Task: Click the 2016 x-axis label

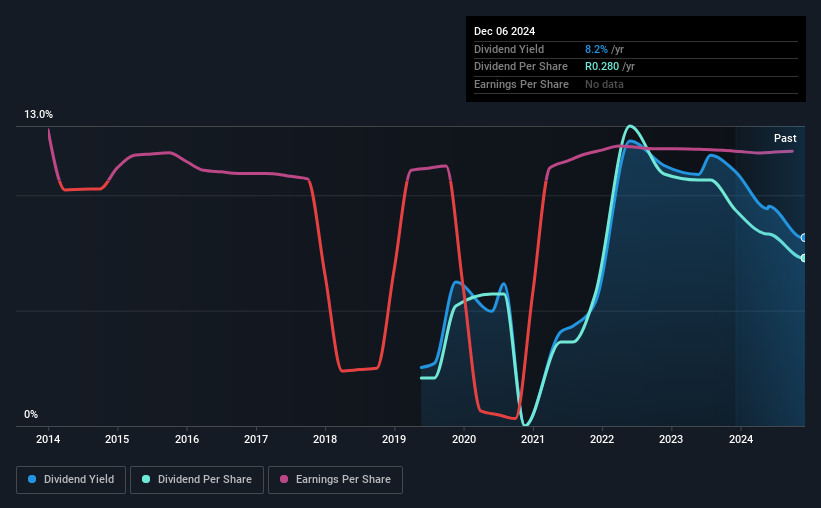Action: pos(187,439)
